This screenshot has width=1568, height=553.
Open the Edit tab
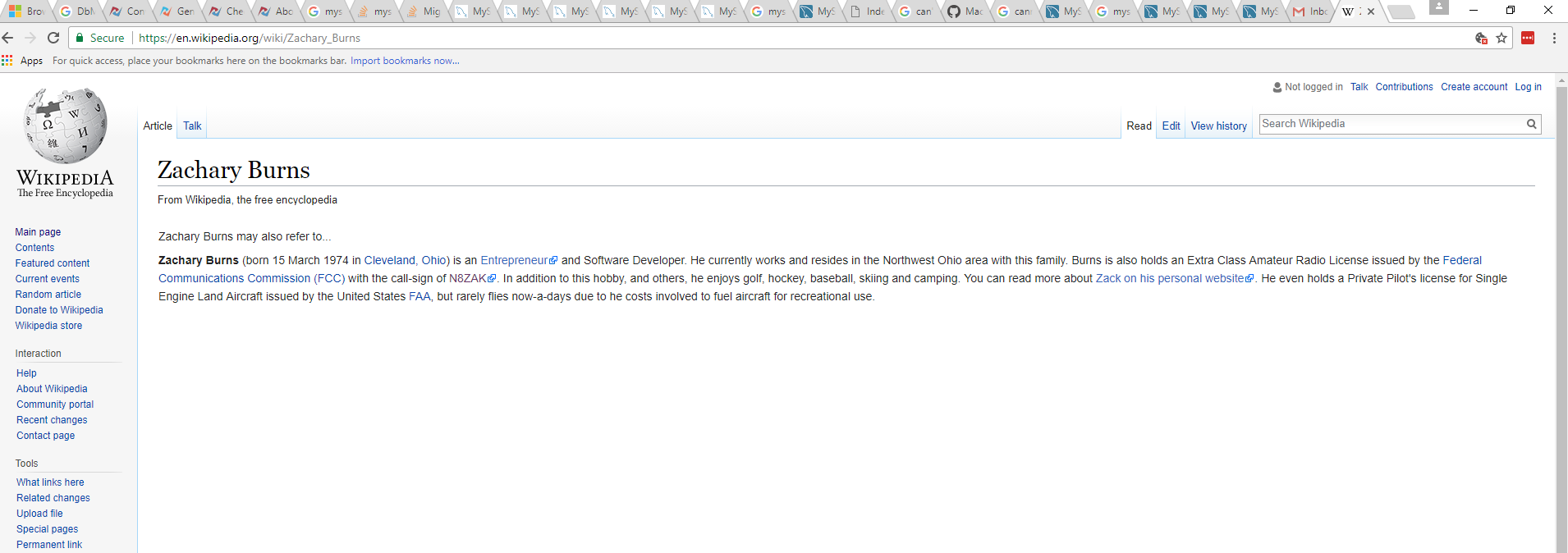(1171, 126)
